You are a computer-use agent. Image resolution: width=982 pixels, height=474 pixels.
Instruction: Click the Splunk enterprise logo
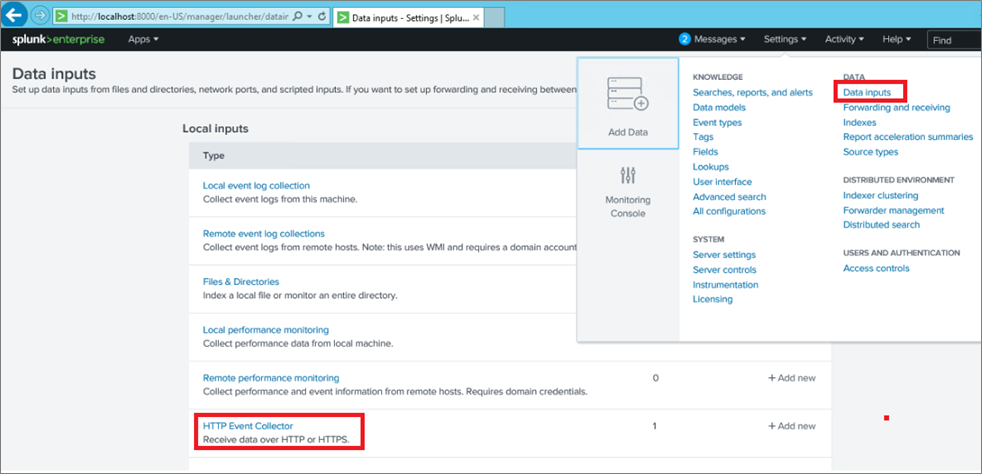[58, 39]
